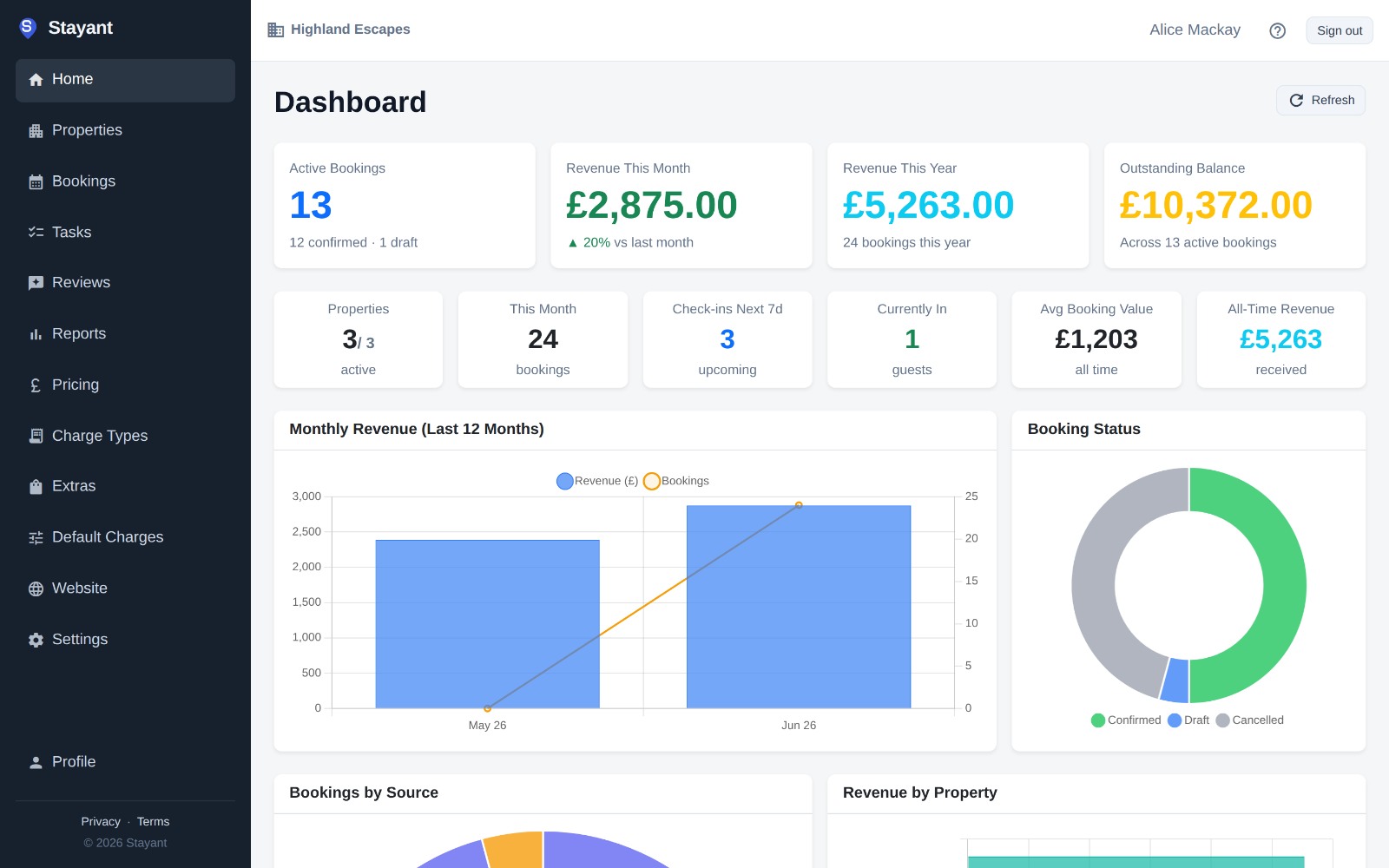1389x868 pixels.
Task: Click the Avg Booking Value £1,203
Action: coord(1096,339)
